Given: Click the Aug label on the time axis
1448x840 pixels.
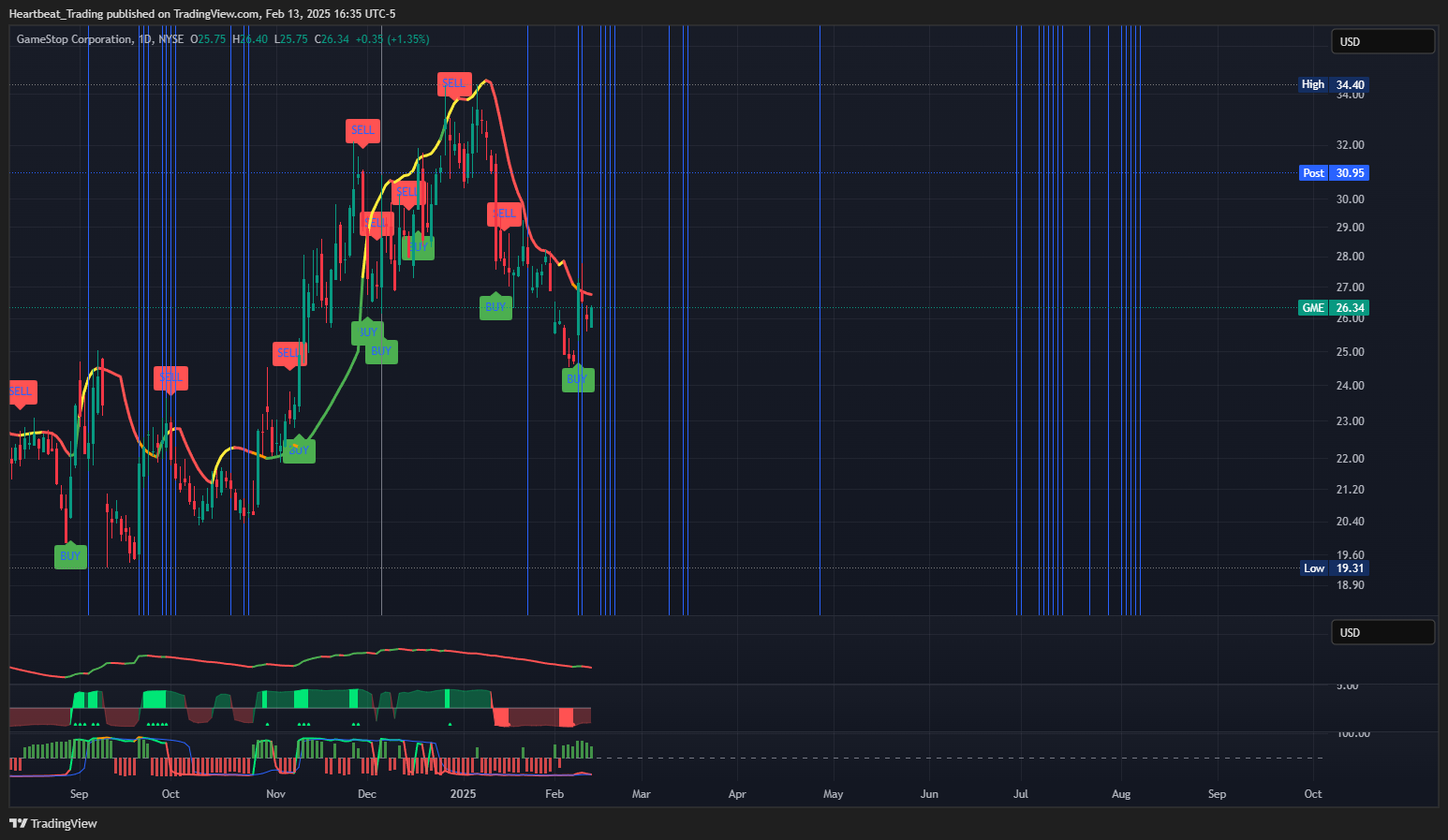Looking at the screenshot, I should (x=1121, y=794).
